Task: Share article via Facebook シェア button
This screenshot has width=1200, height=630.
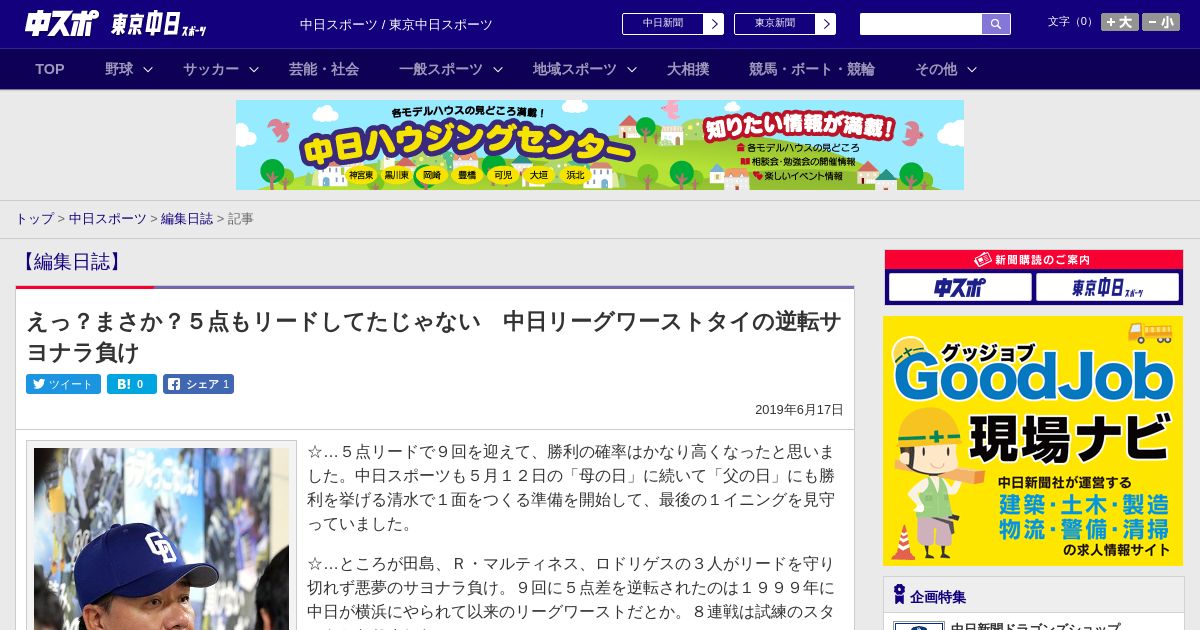Action: (198, 384)
